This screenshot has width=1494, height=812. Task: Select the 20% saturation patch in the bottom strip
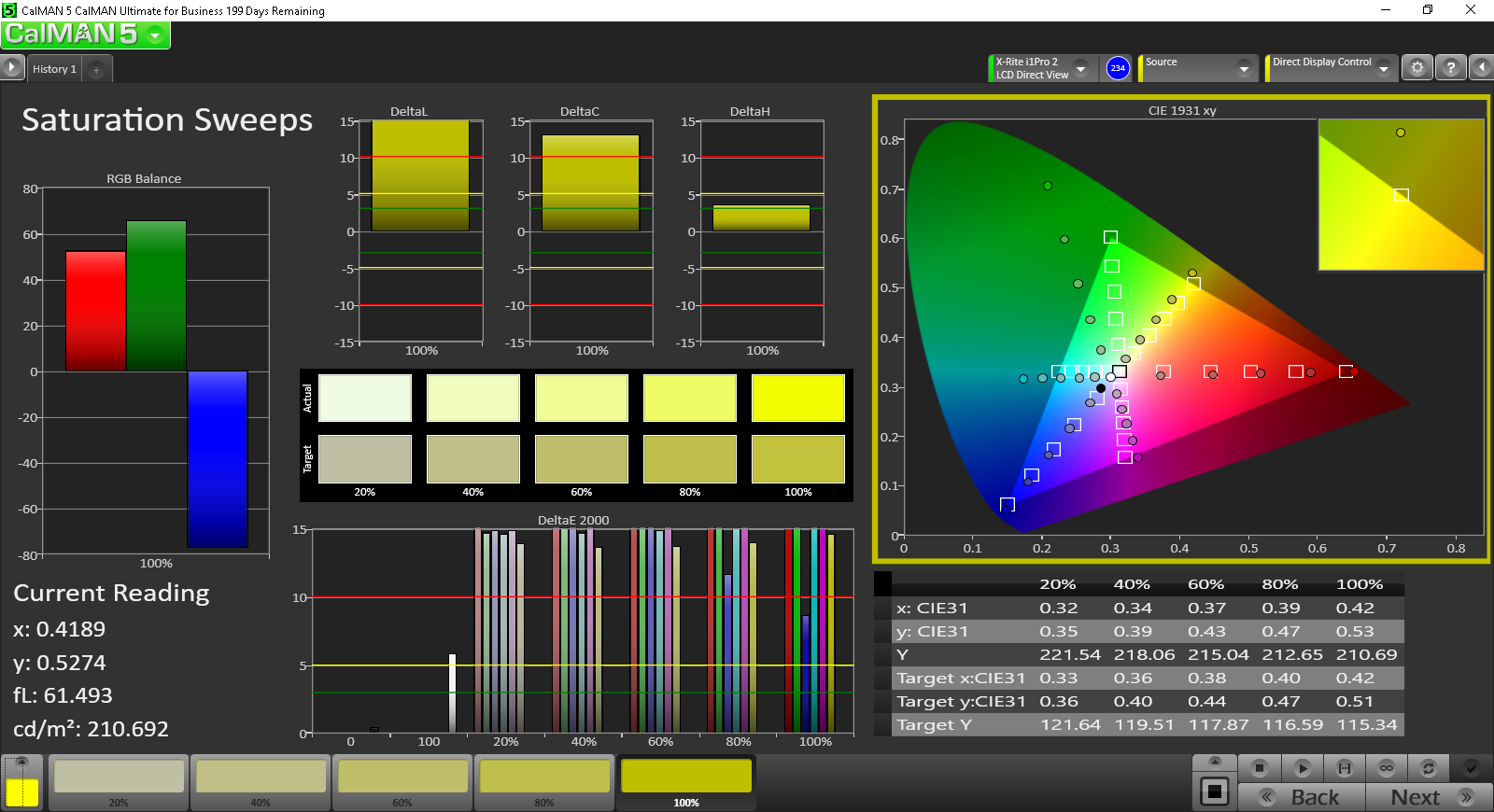tap(119, 782)
